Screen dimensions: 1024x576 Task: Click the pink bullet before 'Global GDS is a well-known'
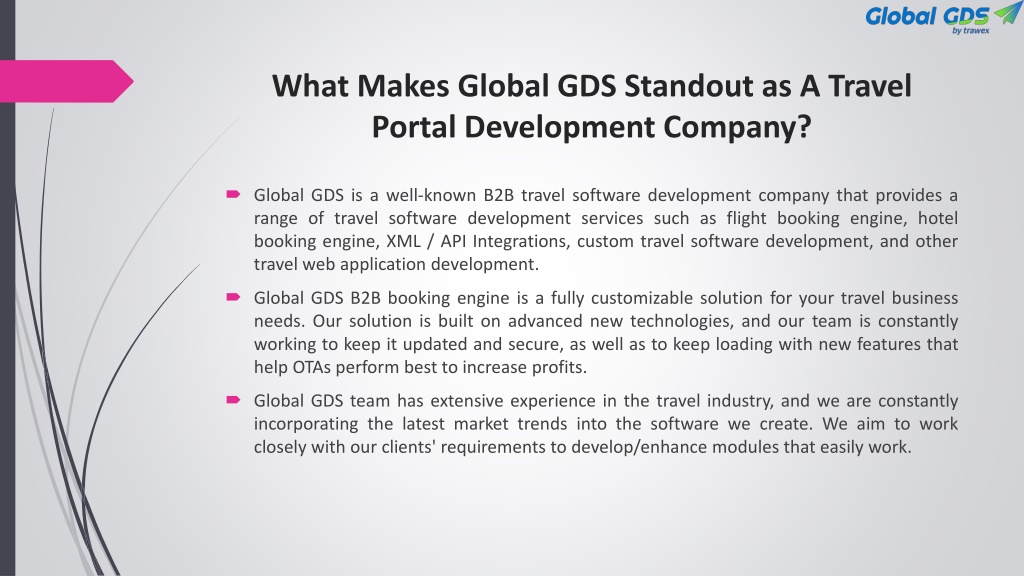[233, 194]
